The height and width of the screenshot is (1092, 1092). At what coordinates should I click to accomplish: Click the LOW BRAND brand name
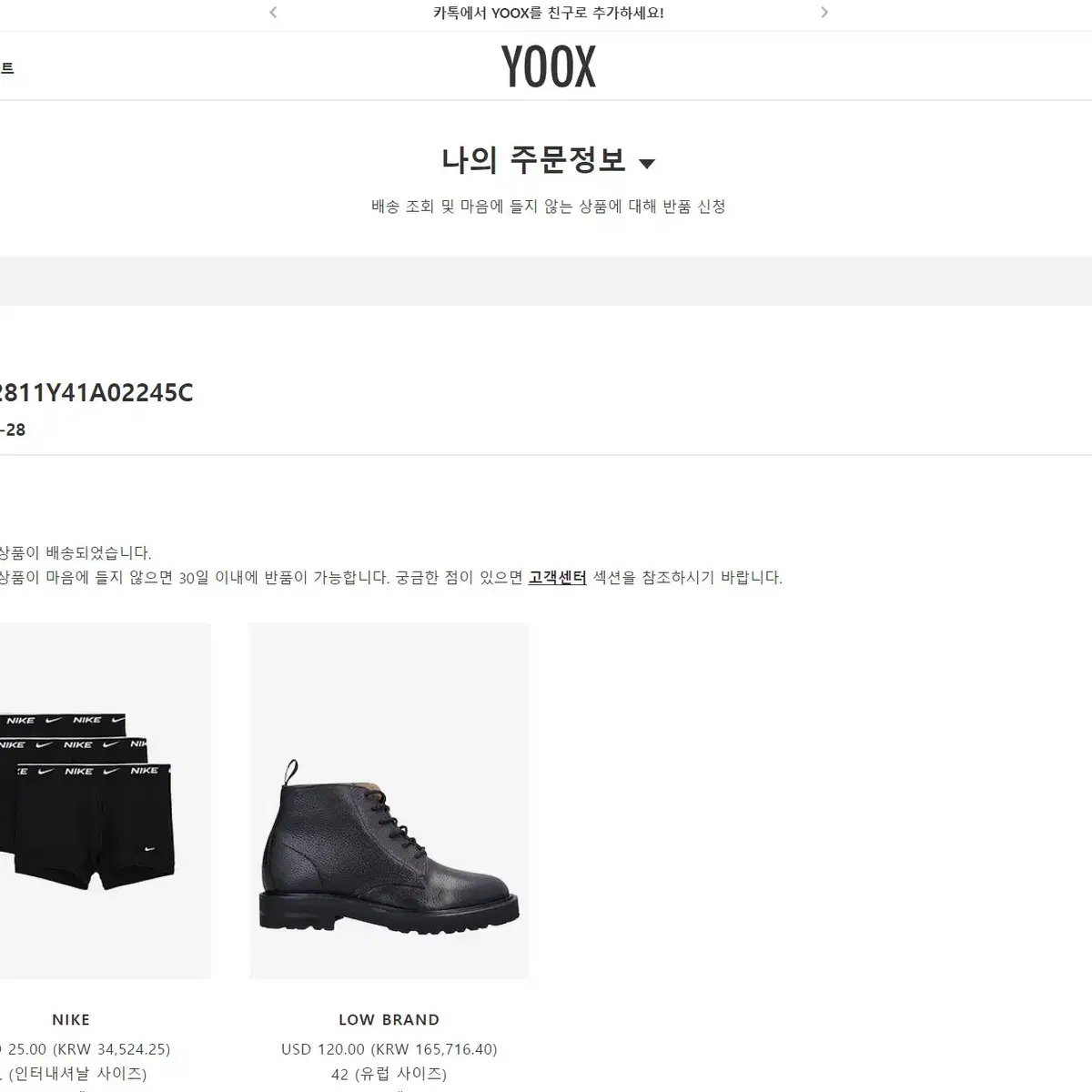pyautogui.click(x=389, y=1020)
